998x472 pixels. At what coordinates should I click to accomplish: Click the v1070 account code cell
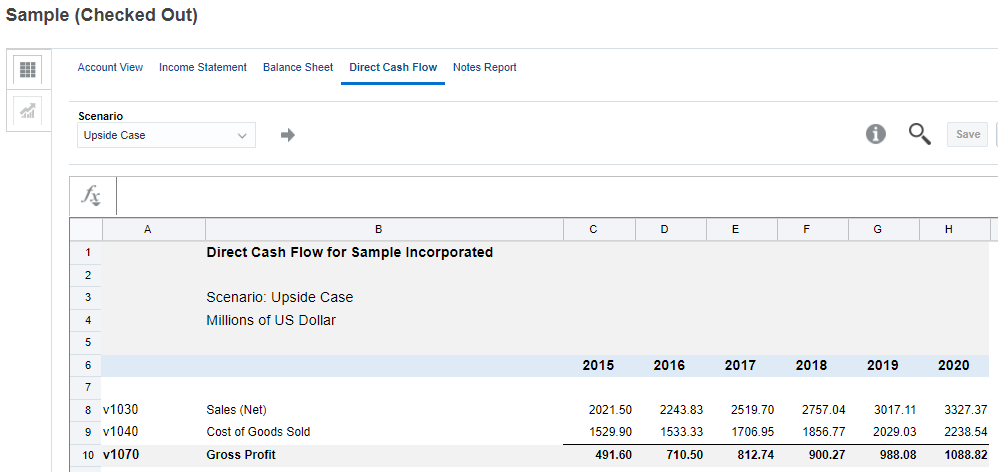click(x=153, y=455)
